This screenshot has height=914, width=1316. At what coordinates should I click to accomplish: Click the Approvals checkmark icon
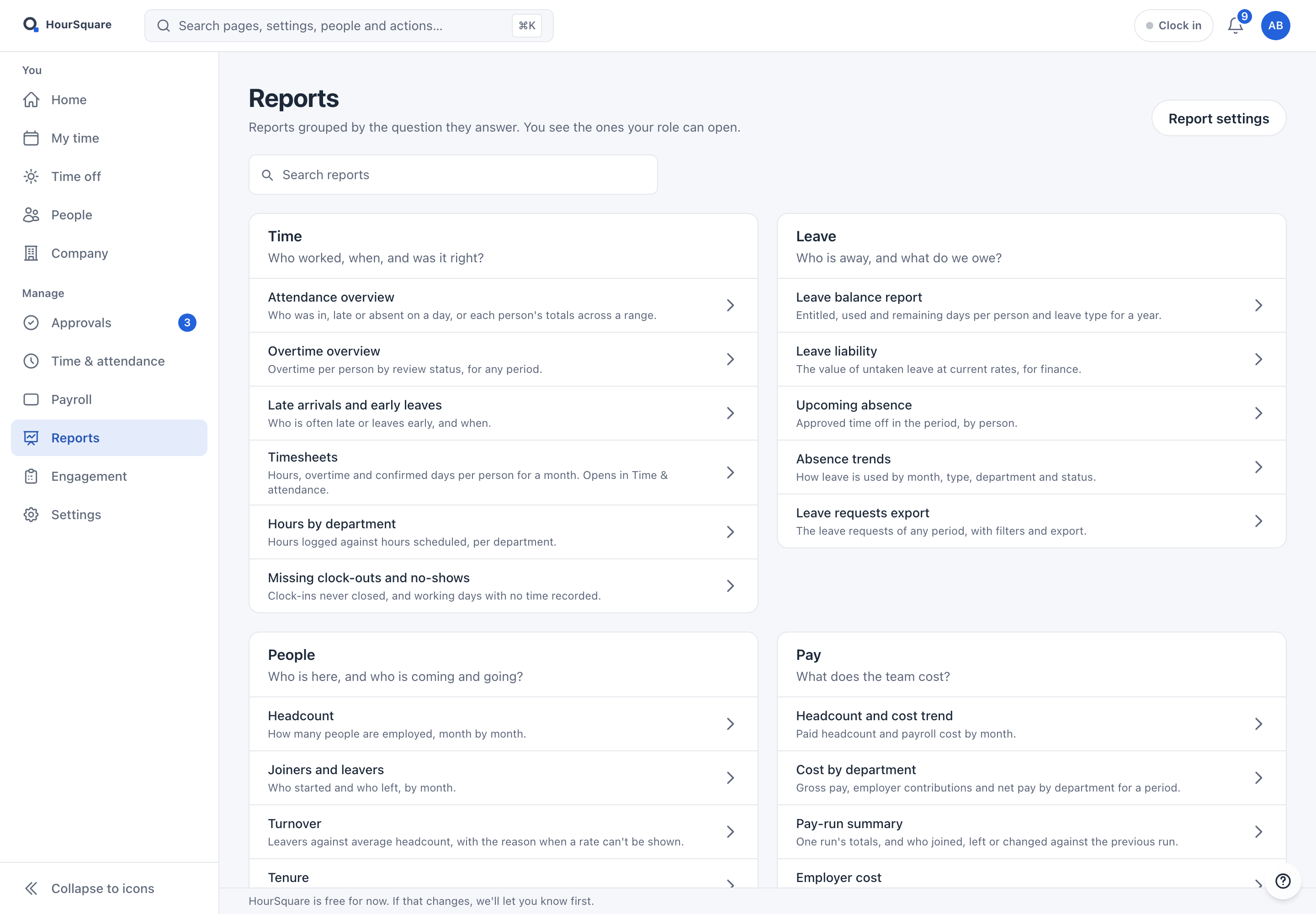point(31,323)
